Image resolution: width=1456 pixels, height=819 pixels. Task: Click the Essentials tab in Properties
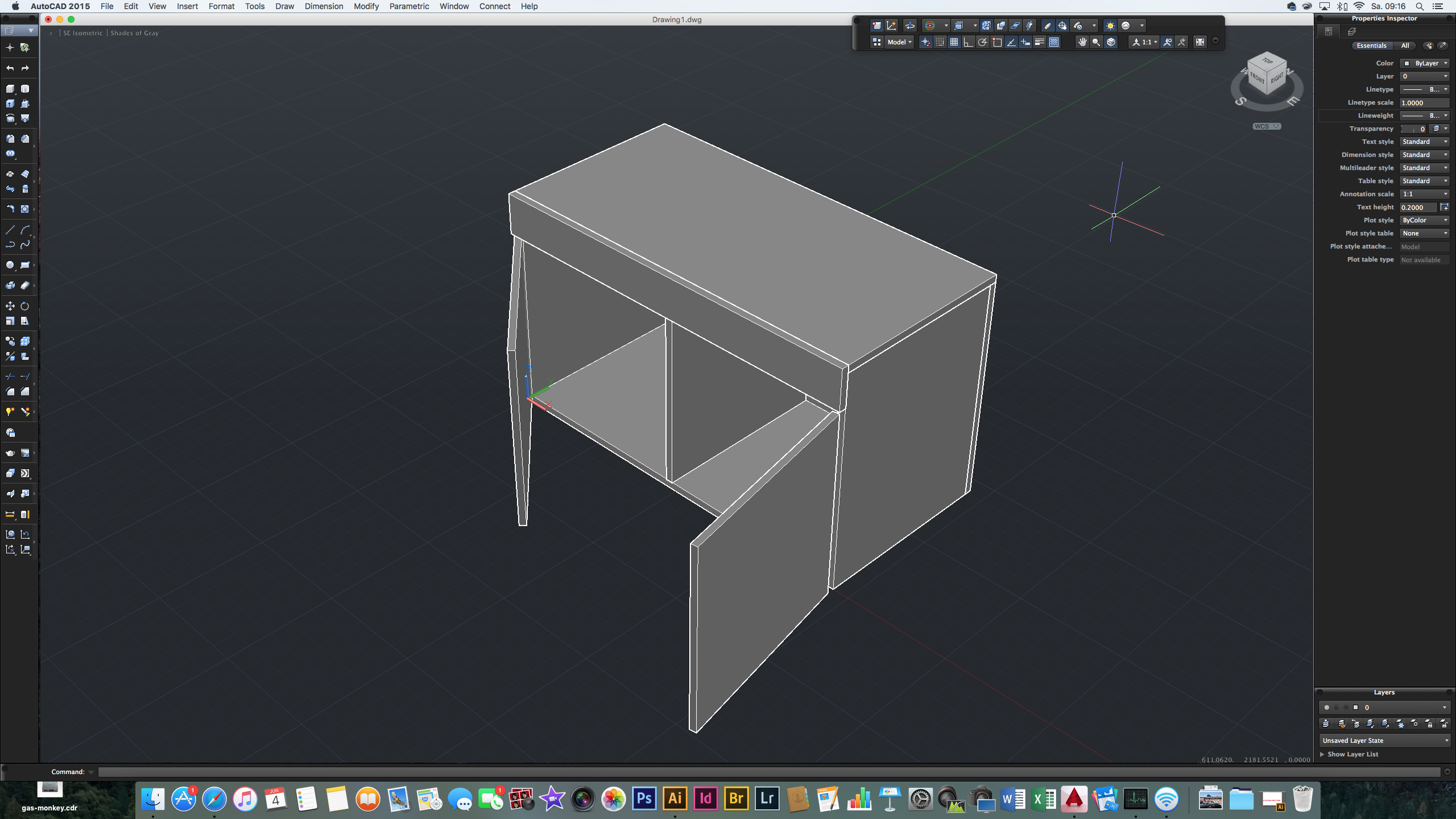pos(1372,45)
